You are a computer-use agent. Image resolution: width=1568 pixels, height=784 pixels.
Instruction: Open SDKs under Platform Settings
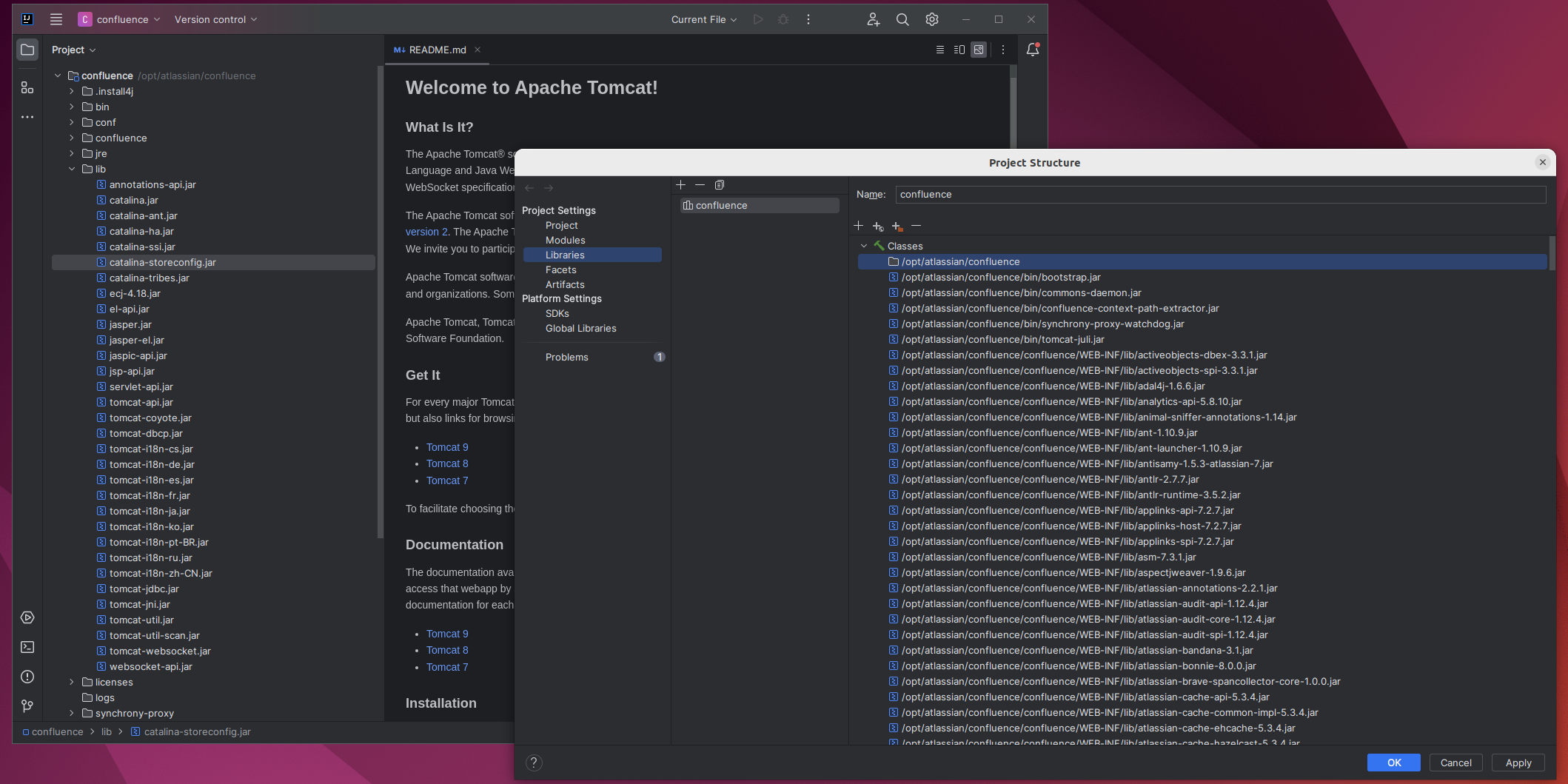[x=557, y=313]
